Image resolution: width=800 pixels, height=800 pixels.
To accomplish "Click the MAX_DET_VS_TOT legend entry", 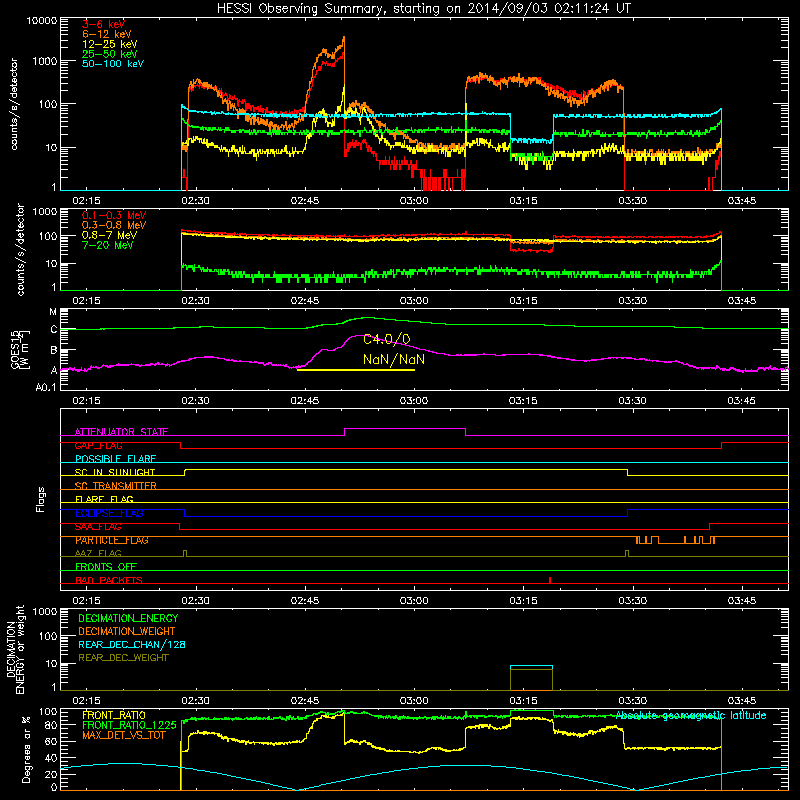I will 124,735.
